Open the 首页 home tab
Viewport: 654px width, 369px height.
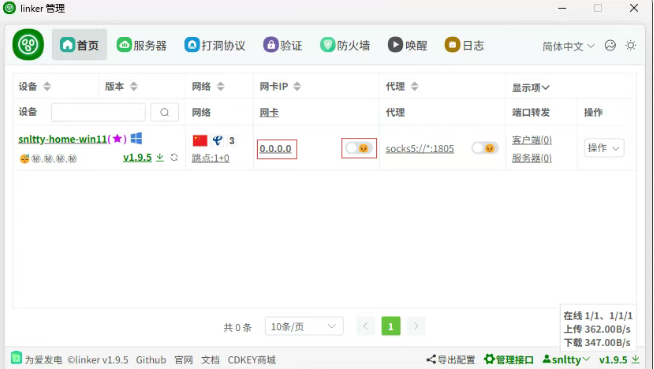(x=79, y=45)
